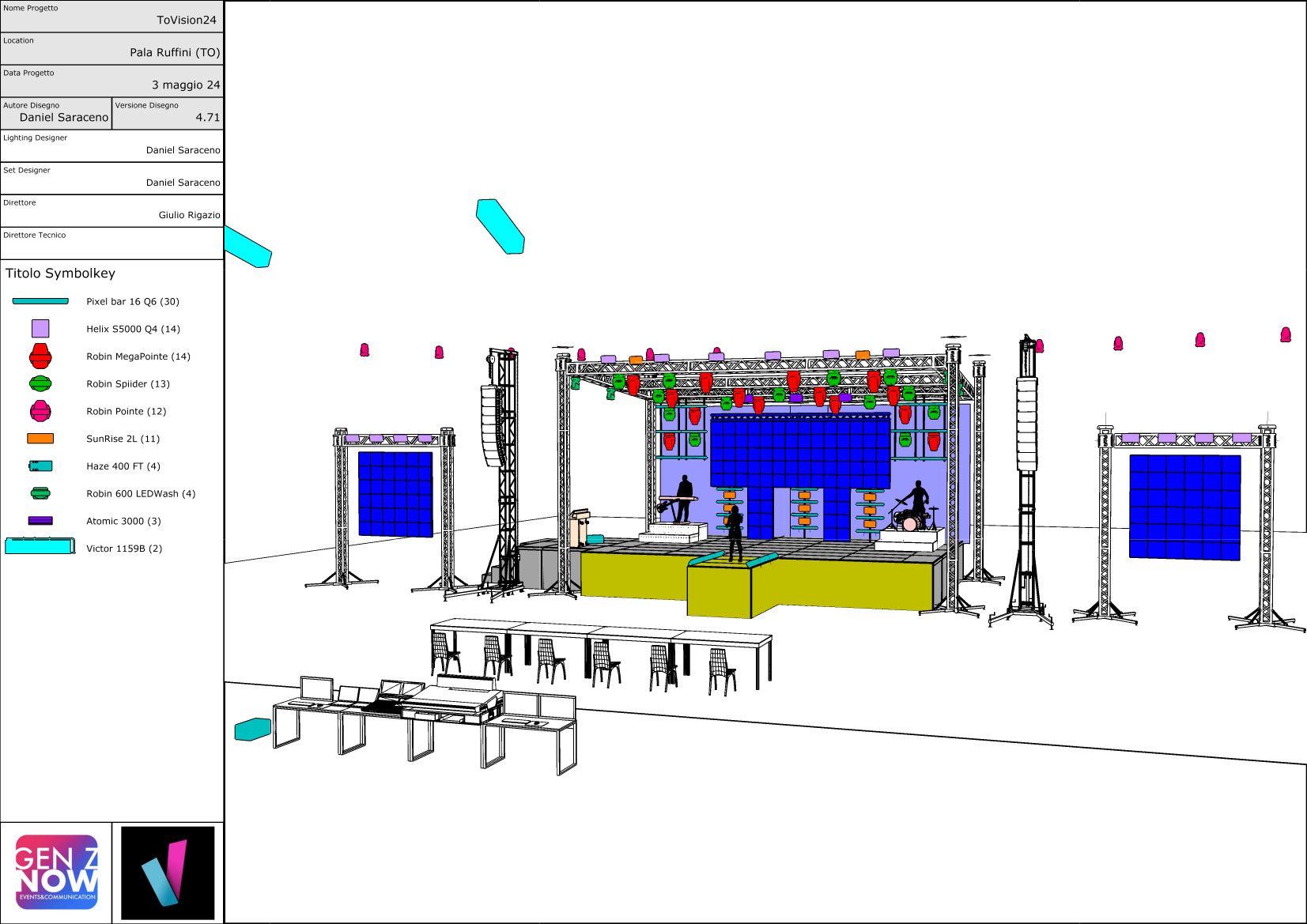Click the GEN Z NOW logo
Image resolution: width=1307 pixels, height=924 pixels.
point(57,873)
